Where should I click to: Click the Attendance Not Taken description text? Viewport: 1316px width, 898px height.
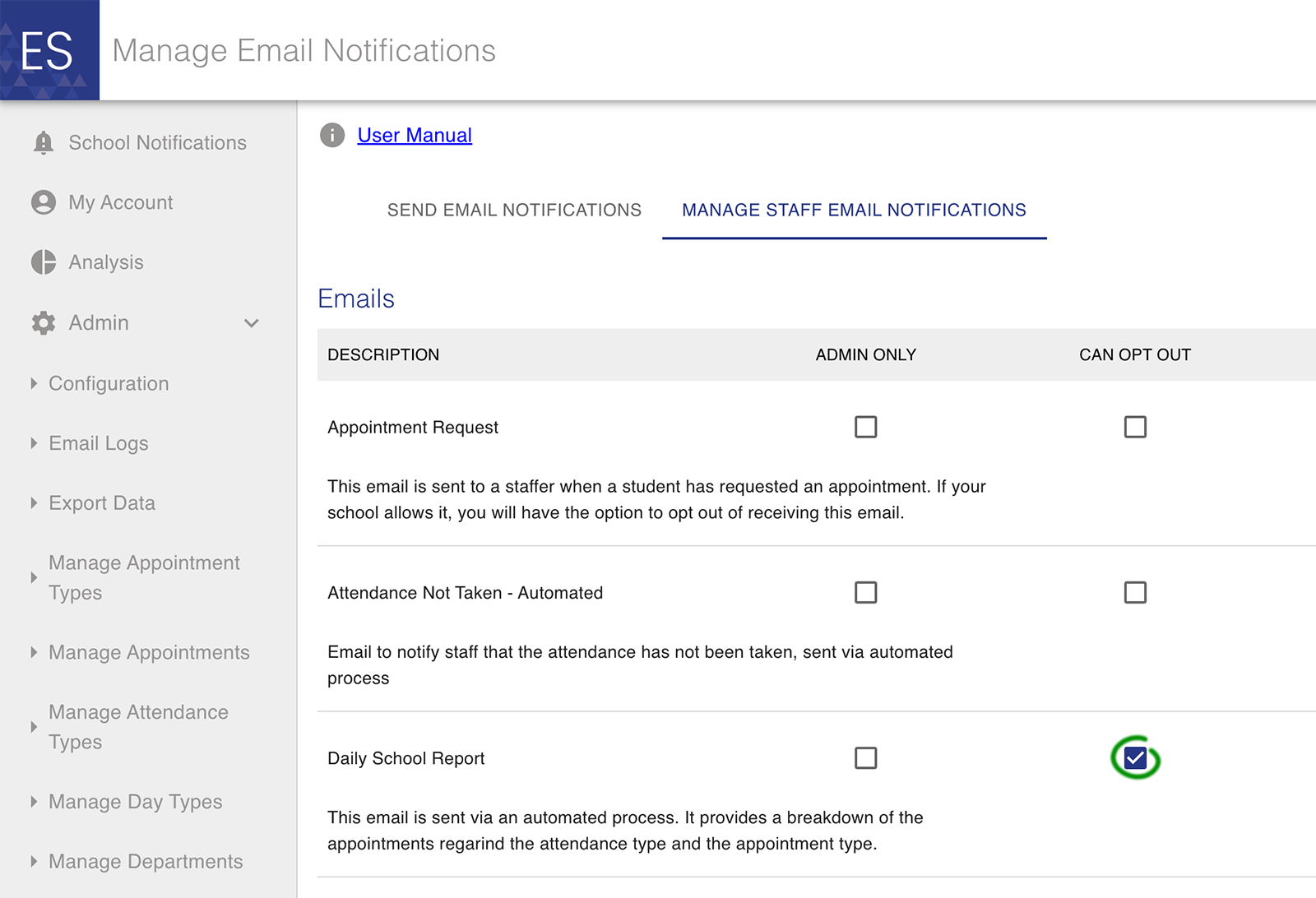point(640,665)
